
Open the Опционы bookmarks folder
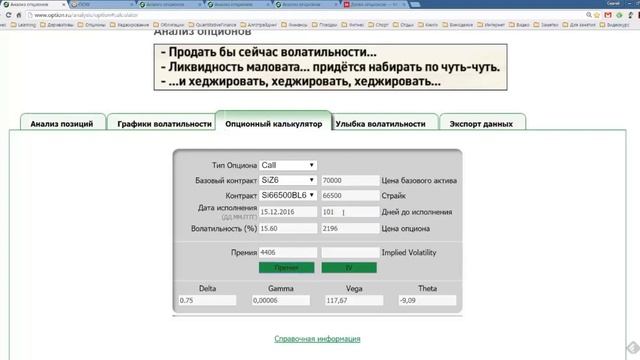(x=91, y=25)
